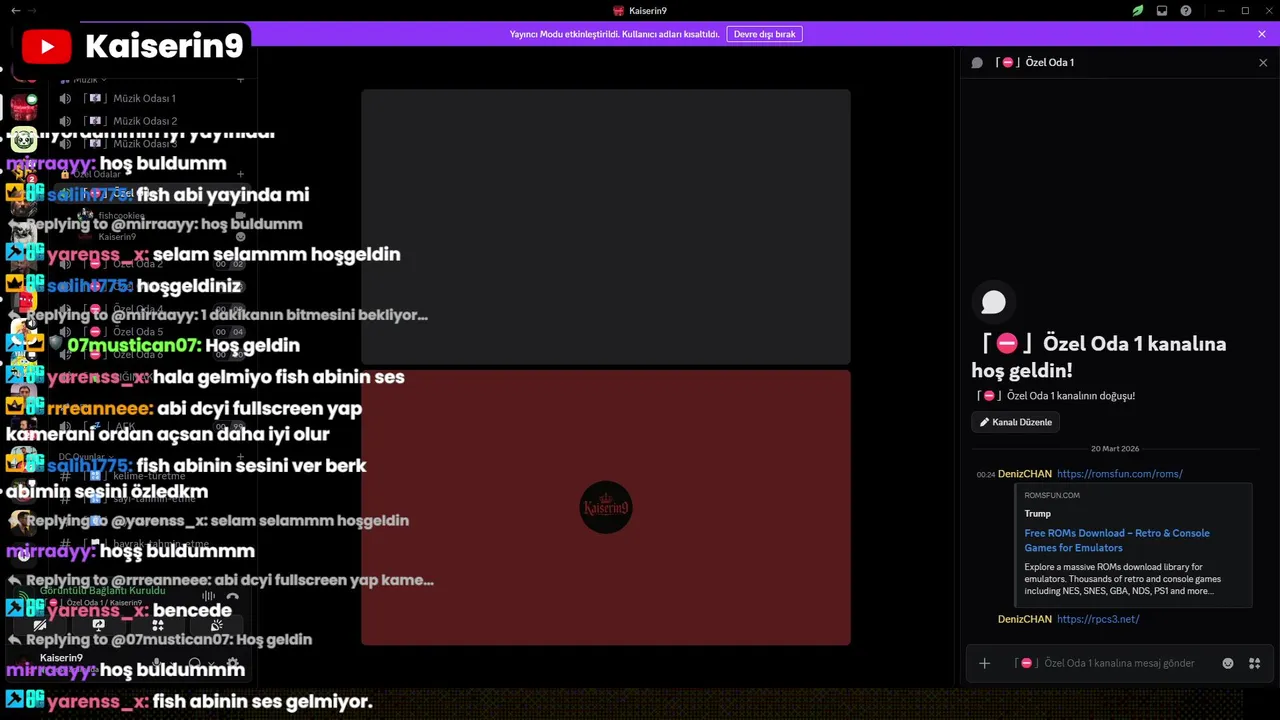Image resolution: width=1280 pixels, height=720 pixels.
Task: Open the apps icon in message bar
Action: (x=1255, y=663)
